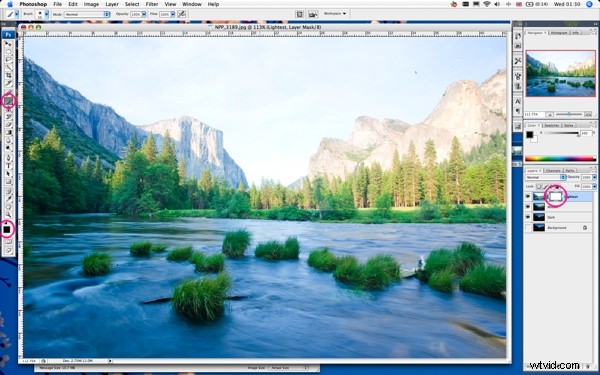This screenshot has width=600, height=375.
Task: Select the Dodge tool
Action: tap(8, 148)
